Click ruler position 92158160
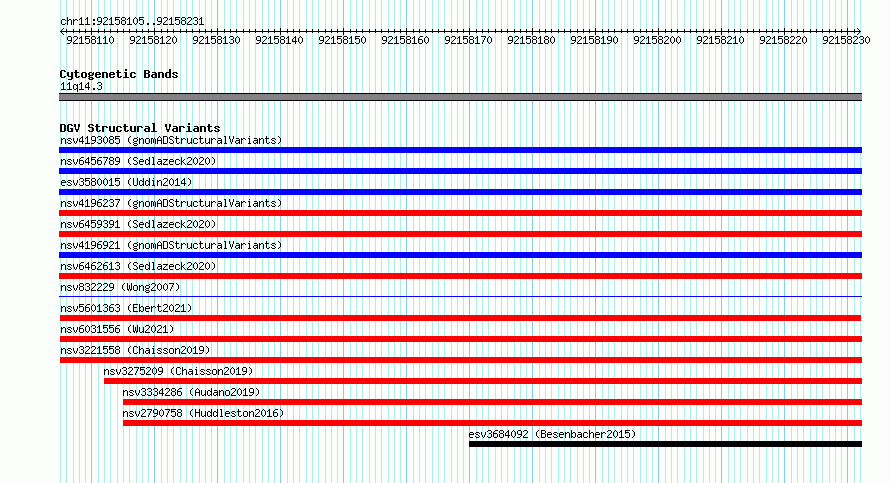This screenshot has width=890, height=483. click(x=405, y=40)
